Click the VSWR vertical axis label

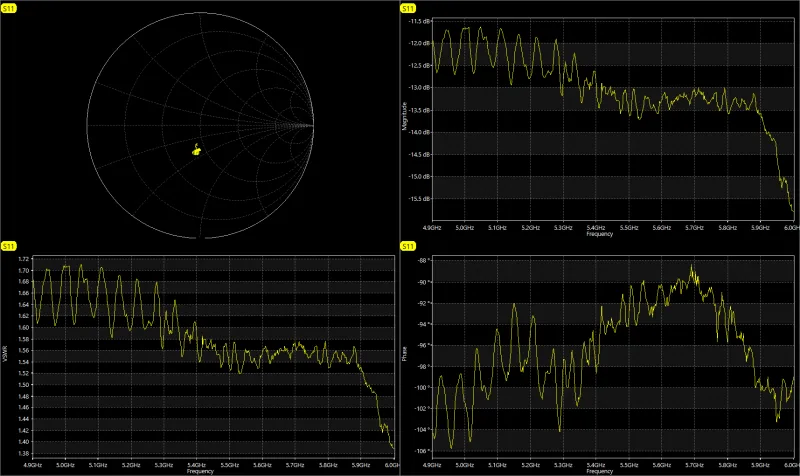[5, 354]
